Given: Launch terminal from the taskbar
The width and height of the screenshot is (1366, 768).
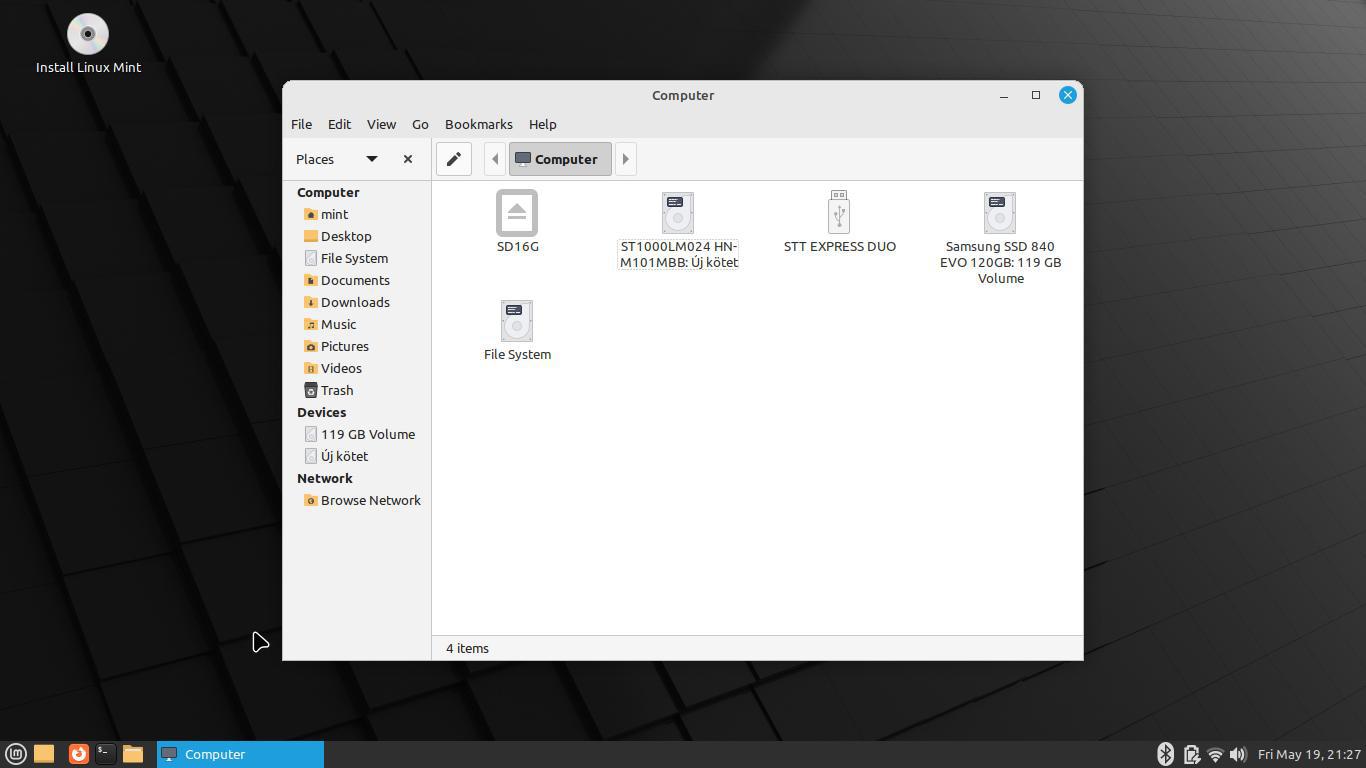Looking at the screenshot, I should click(105, 754).
